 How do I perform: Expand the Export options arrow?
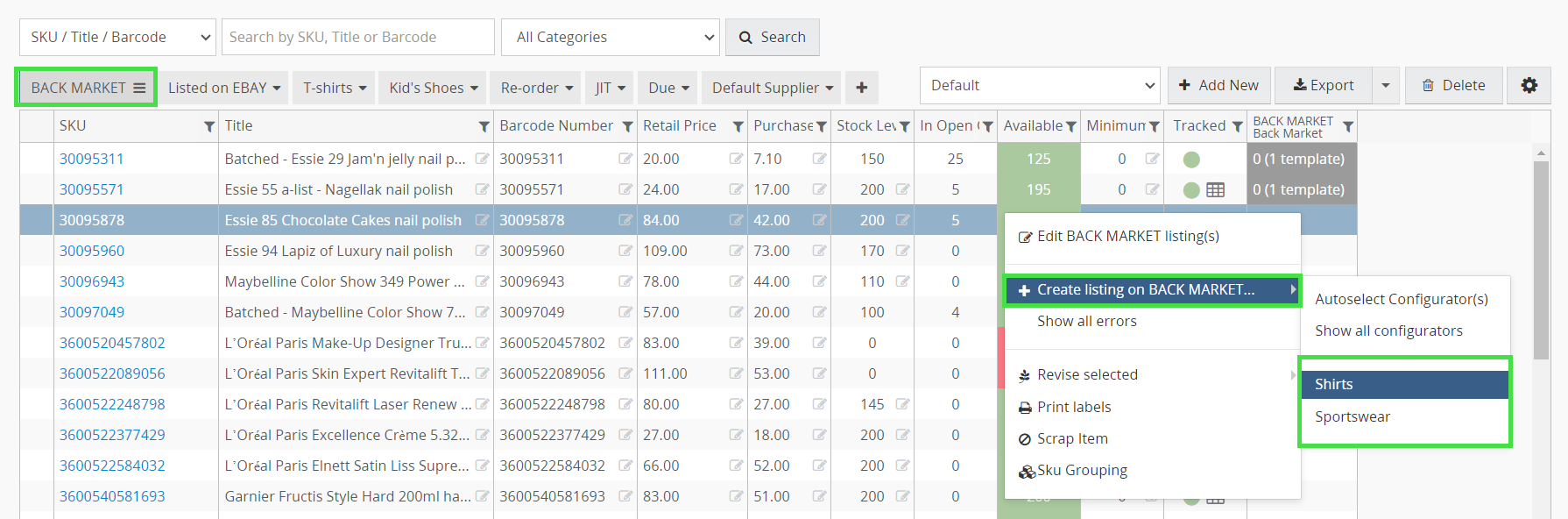point(1385,85)
